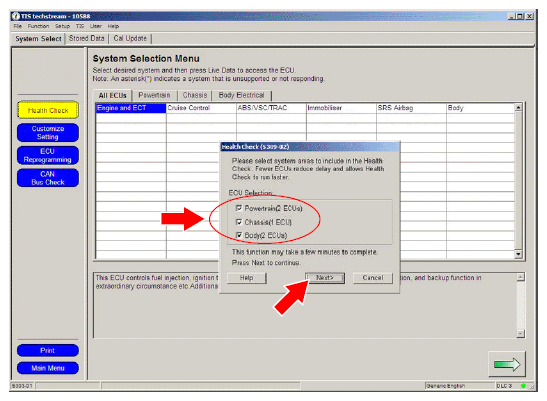Open Customize Setting from the sidebar
This screenshot has width=547, height=401.
coord(48,133)
